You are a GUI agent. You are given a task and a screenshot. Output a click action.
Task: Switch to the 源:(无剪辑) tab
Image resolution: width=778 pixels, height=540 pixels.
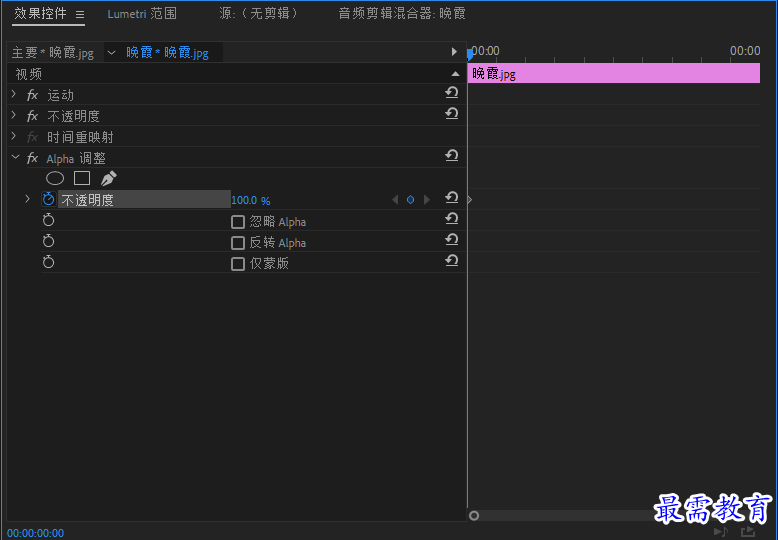click(259, 13)
